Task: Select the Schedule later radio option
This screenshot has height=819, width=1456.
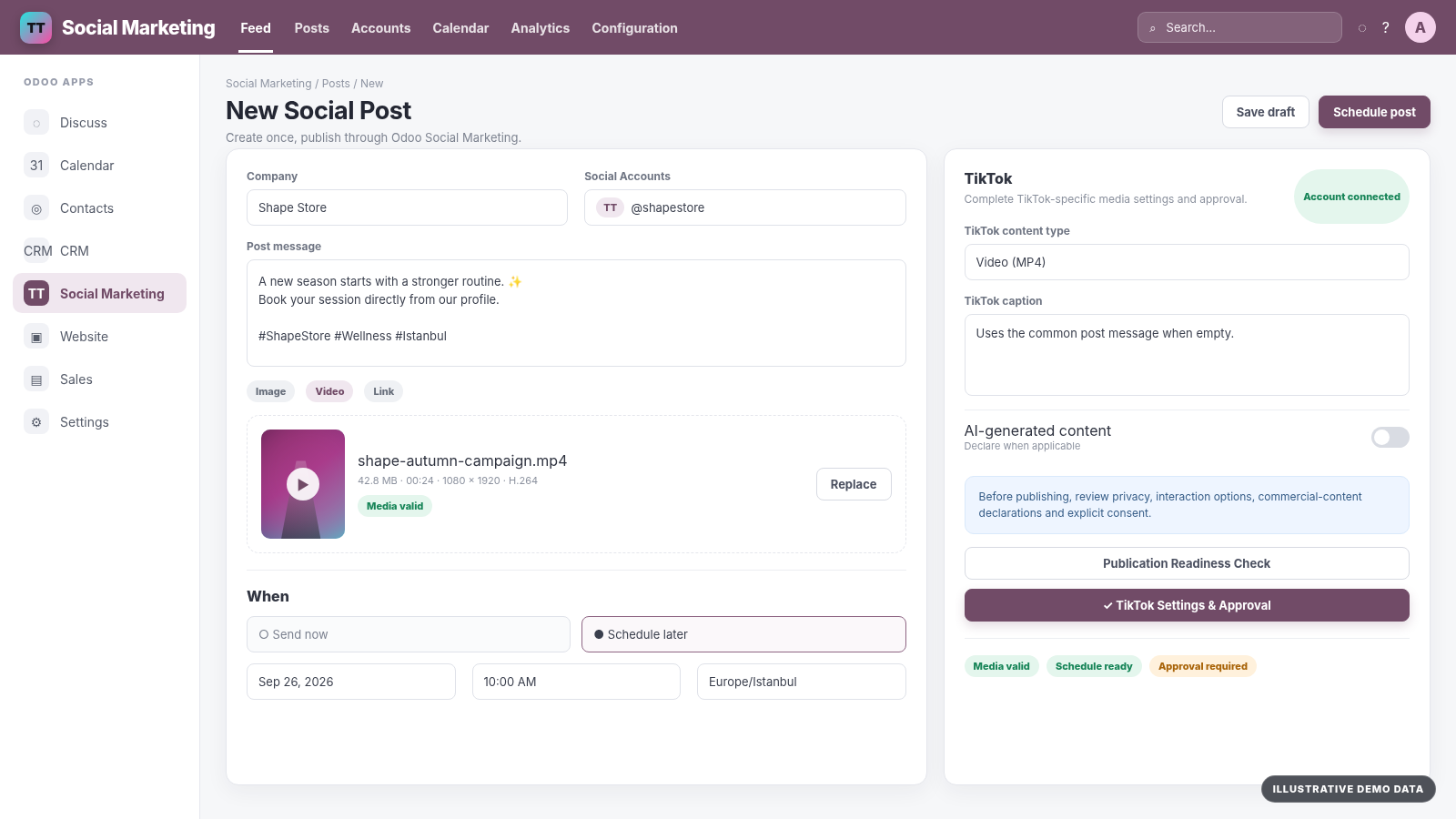Action: (x=743, y=634)
